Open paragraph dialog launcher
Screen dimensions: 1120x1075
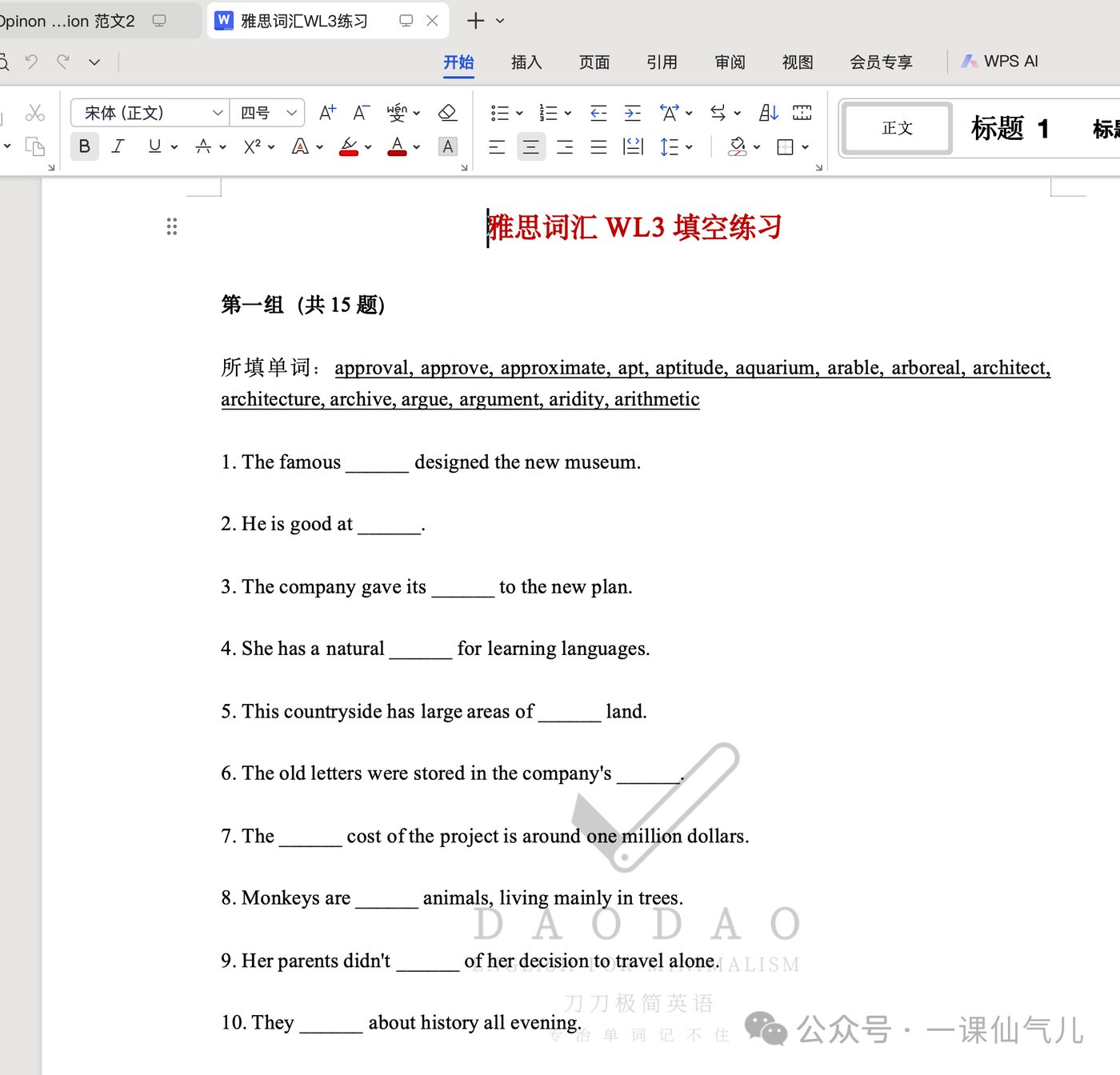click(x=818, y=167)
